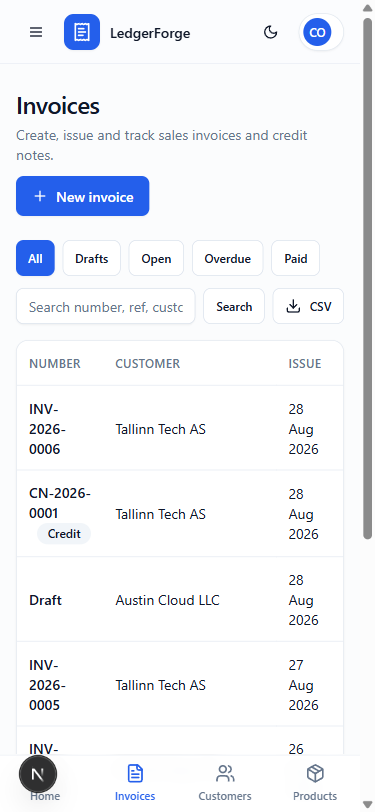Select Austin Cloud LLC customer cell
This screenshot has width=375, height=812.
(x=167, y=600)
